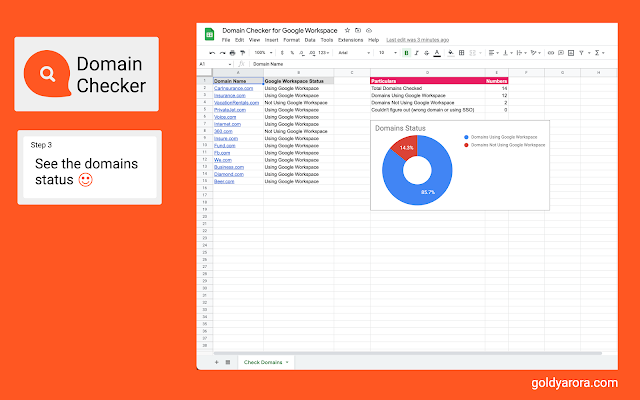Select the 'Particulars' header cell
This screenshot has width=640, height=400.
point(427,81)
